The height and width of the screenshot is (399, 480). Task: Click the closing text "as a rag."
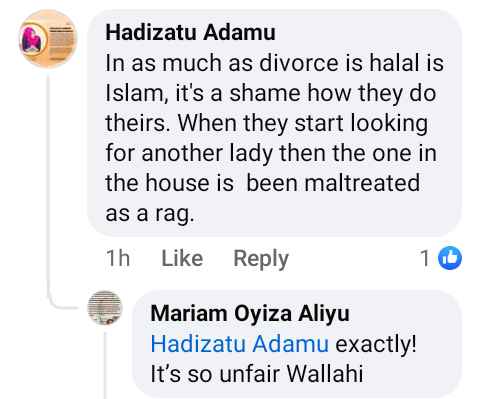point(150,214)
